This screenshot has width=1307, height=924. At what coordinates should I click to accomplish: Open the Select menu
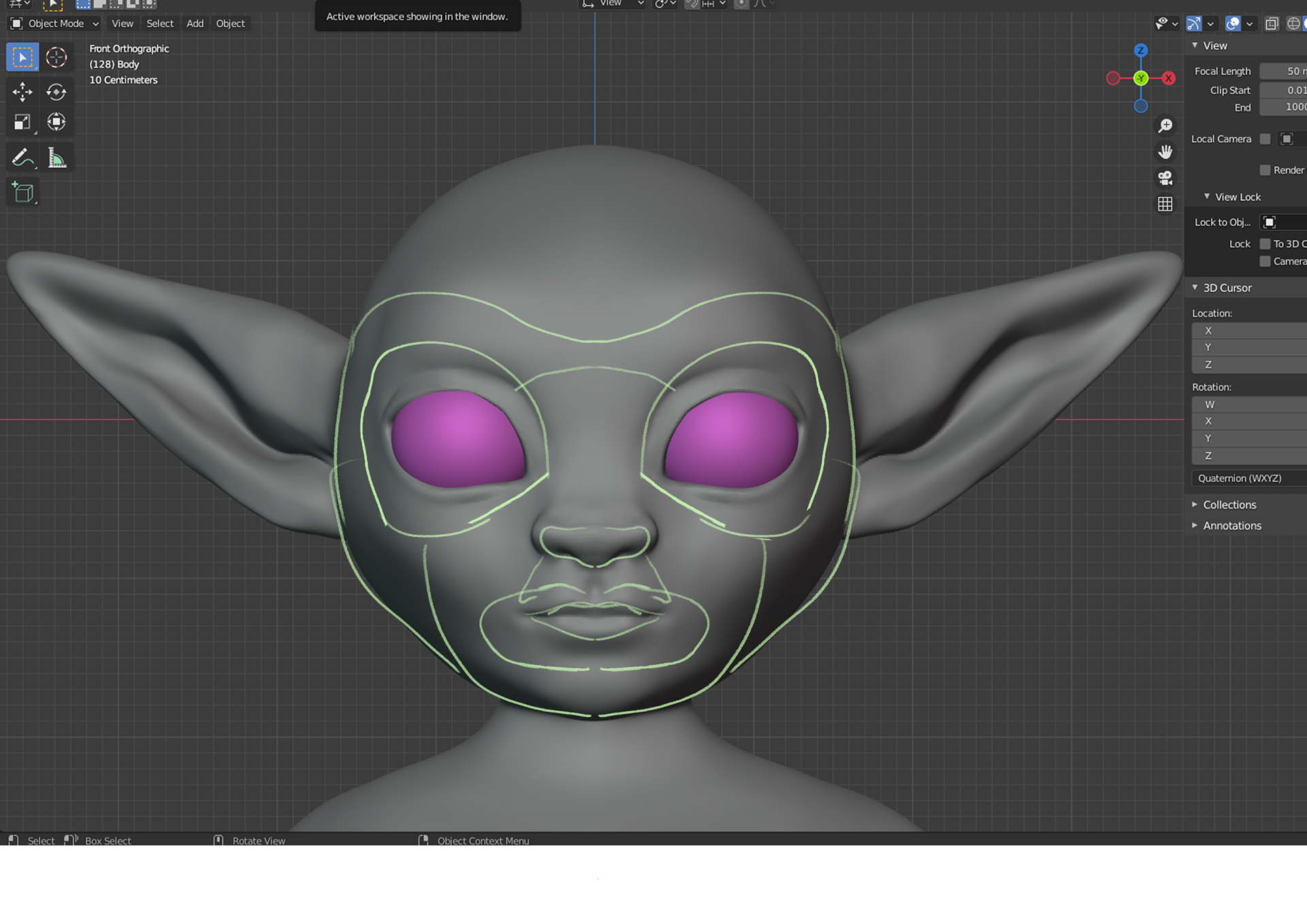[160, 24]
